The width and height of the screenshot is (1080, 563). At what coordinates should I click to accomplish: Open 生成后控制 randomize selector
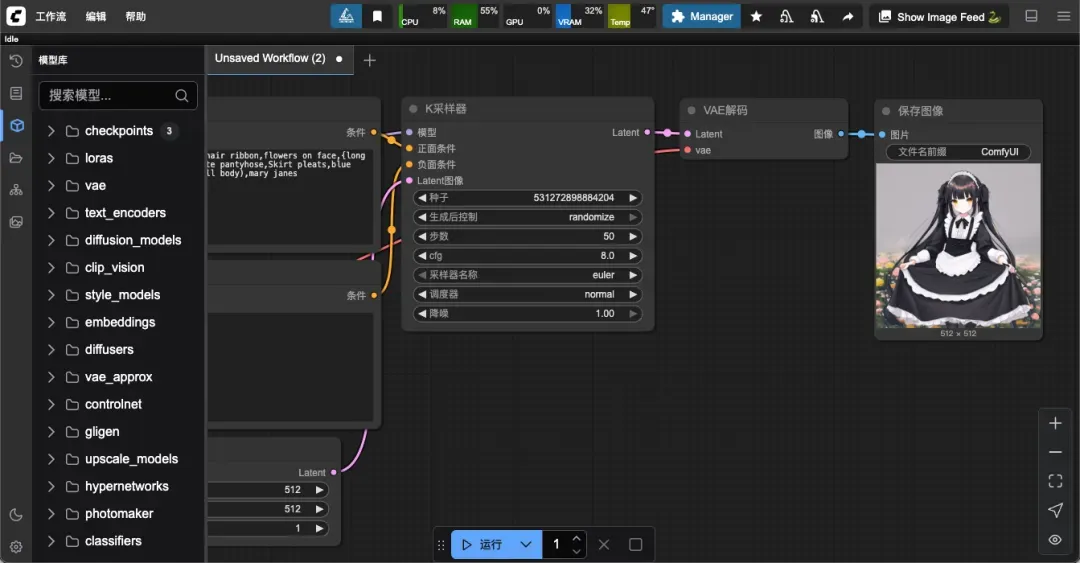528,217
